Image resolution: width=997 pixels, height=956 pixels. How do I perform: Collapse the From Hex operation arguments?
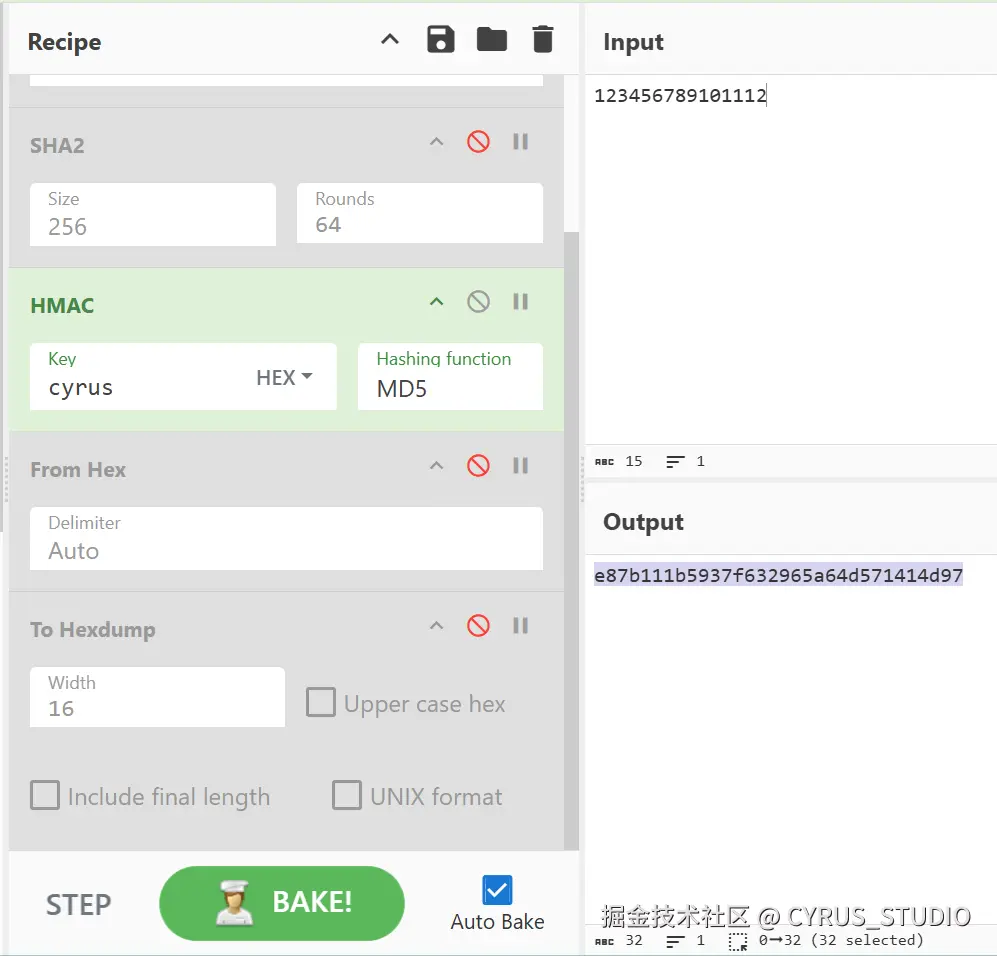(436, 466)
